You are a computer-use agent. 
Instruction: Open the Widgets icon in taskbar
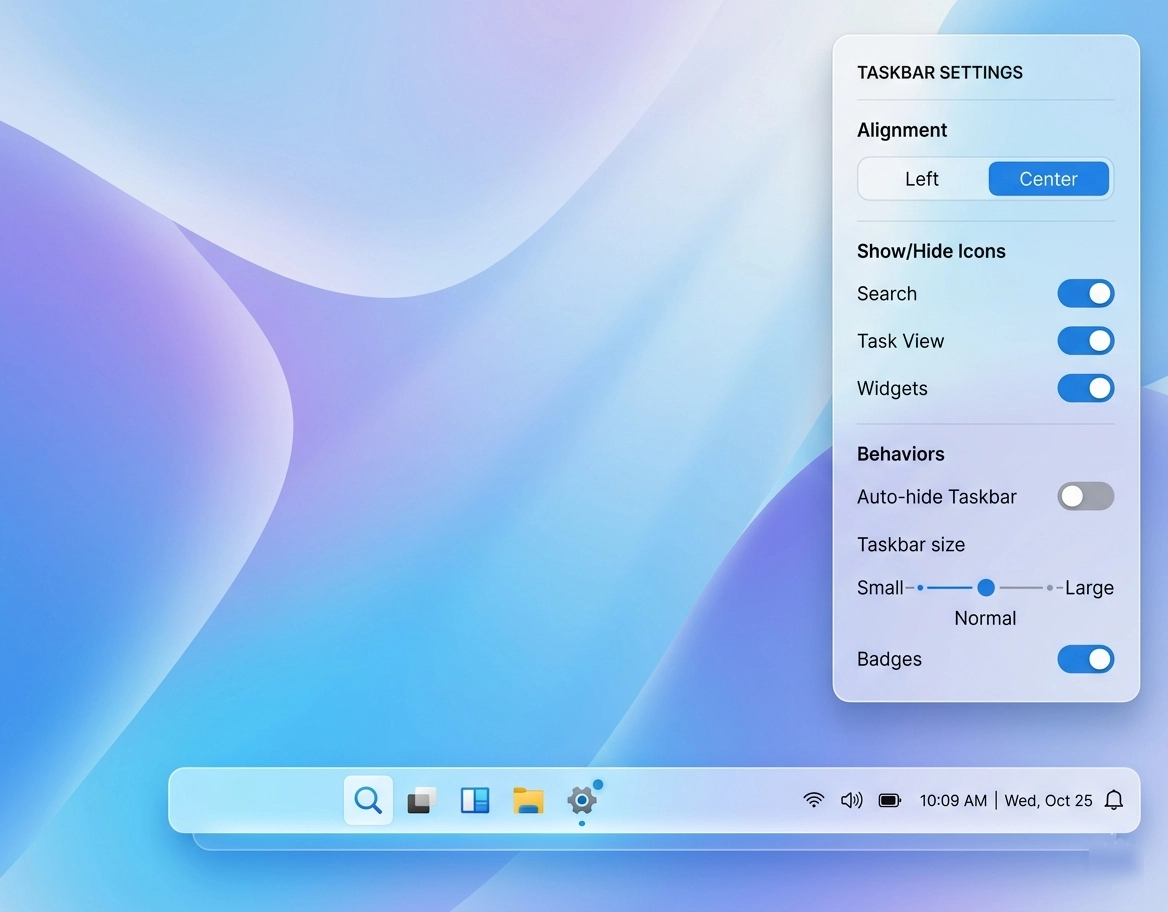(x=474, y=800)
